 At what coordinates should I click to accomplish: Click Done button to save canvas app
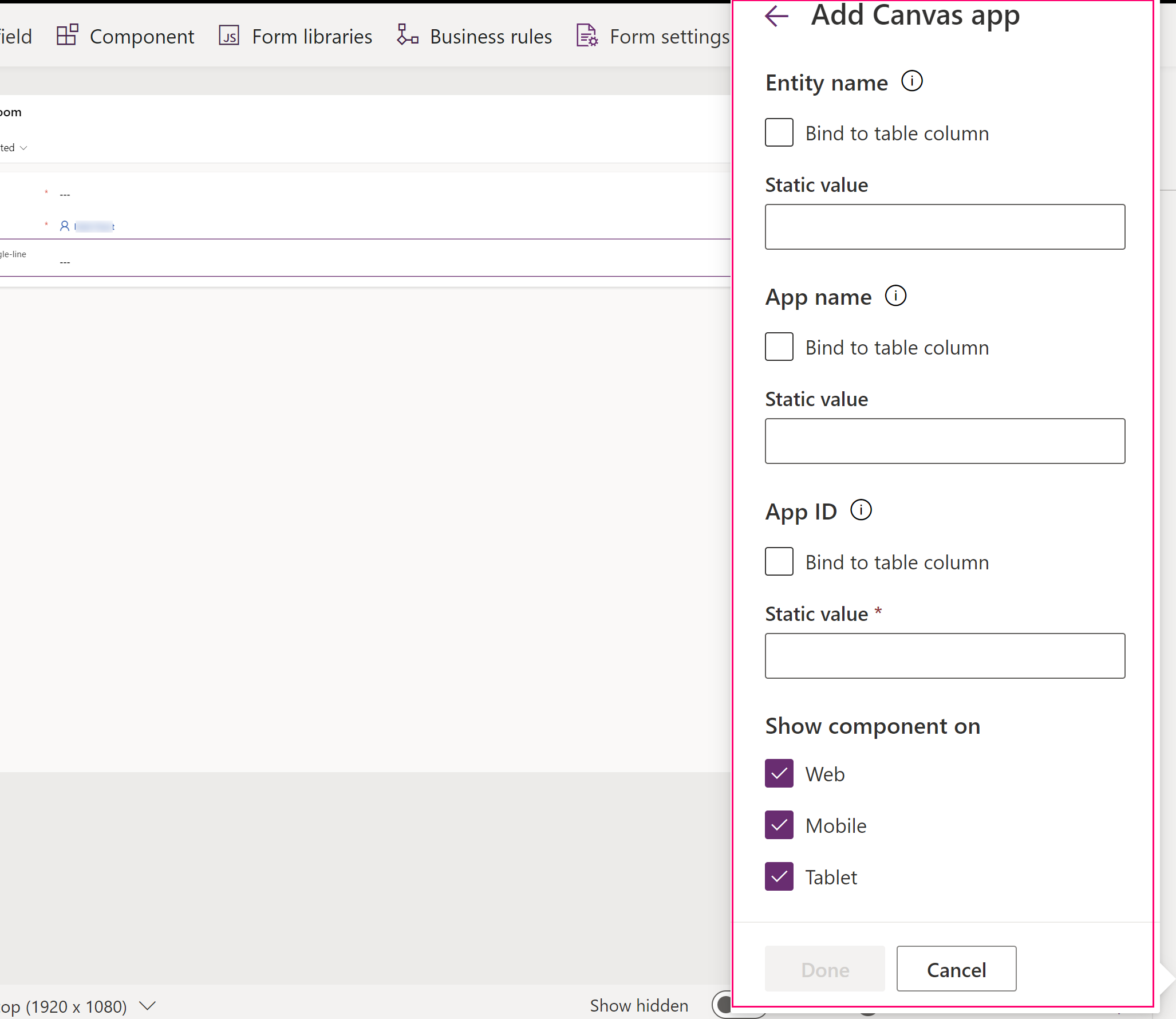click(x=824, y=968)
